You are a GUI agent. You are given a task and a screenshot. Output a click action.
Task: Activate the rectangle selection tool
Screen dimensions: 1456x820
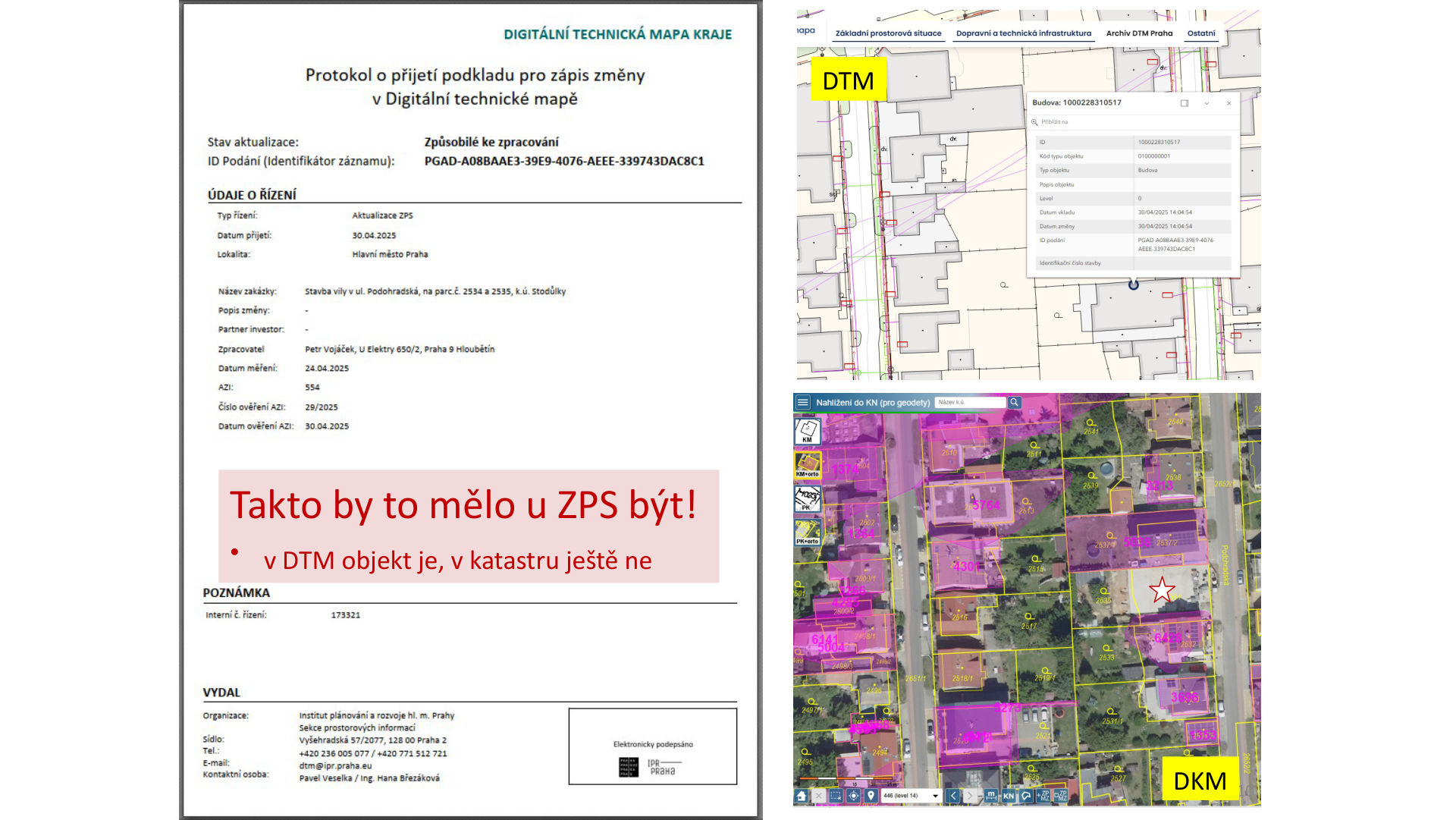pos(836,796)
